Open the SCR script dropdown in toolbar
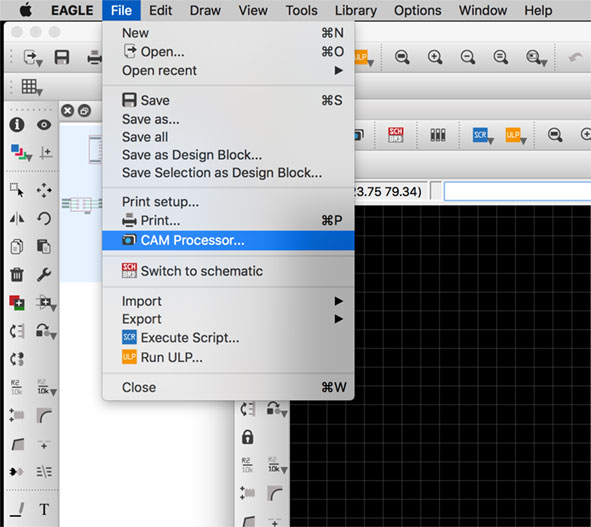Viewport: 591px width, 527px height. pos(483,135)
